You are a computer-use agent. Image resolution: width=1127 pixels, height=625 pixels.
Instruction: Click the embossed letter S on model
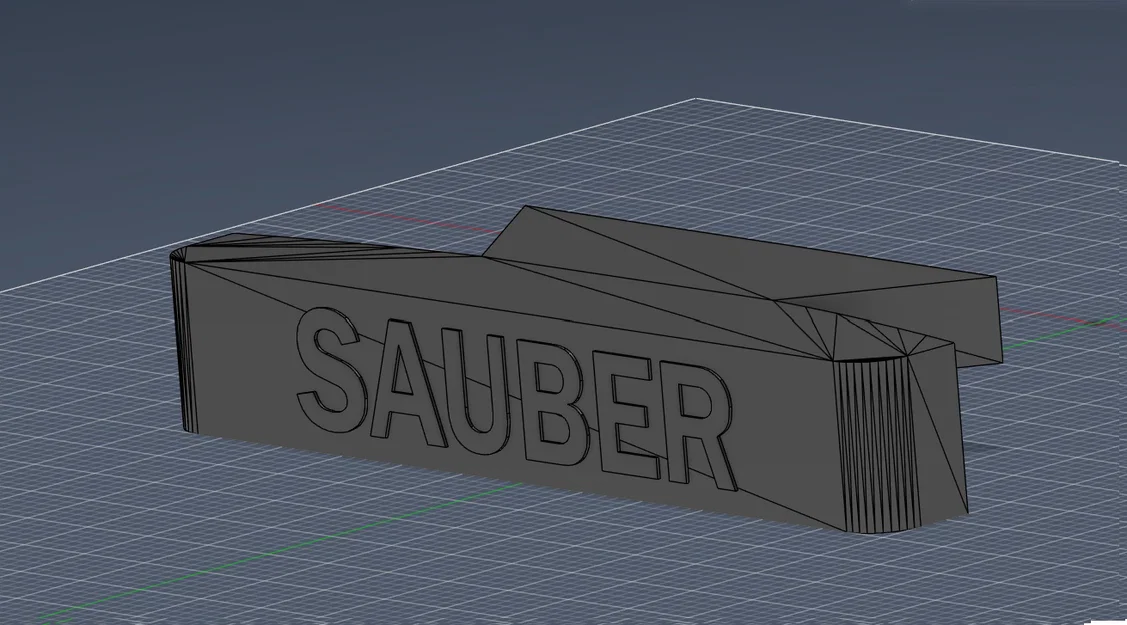point(334,370)
